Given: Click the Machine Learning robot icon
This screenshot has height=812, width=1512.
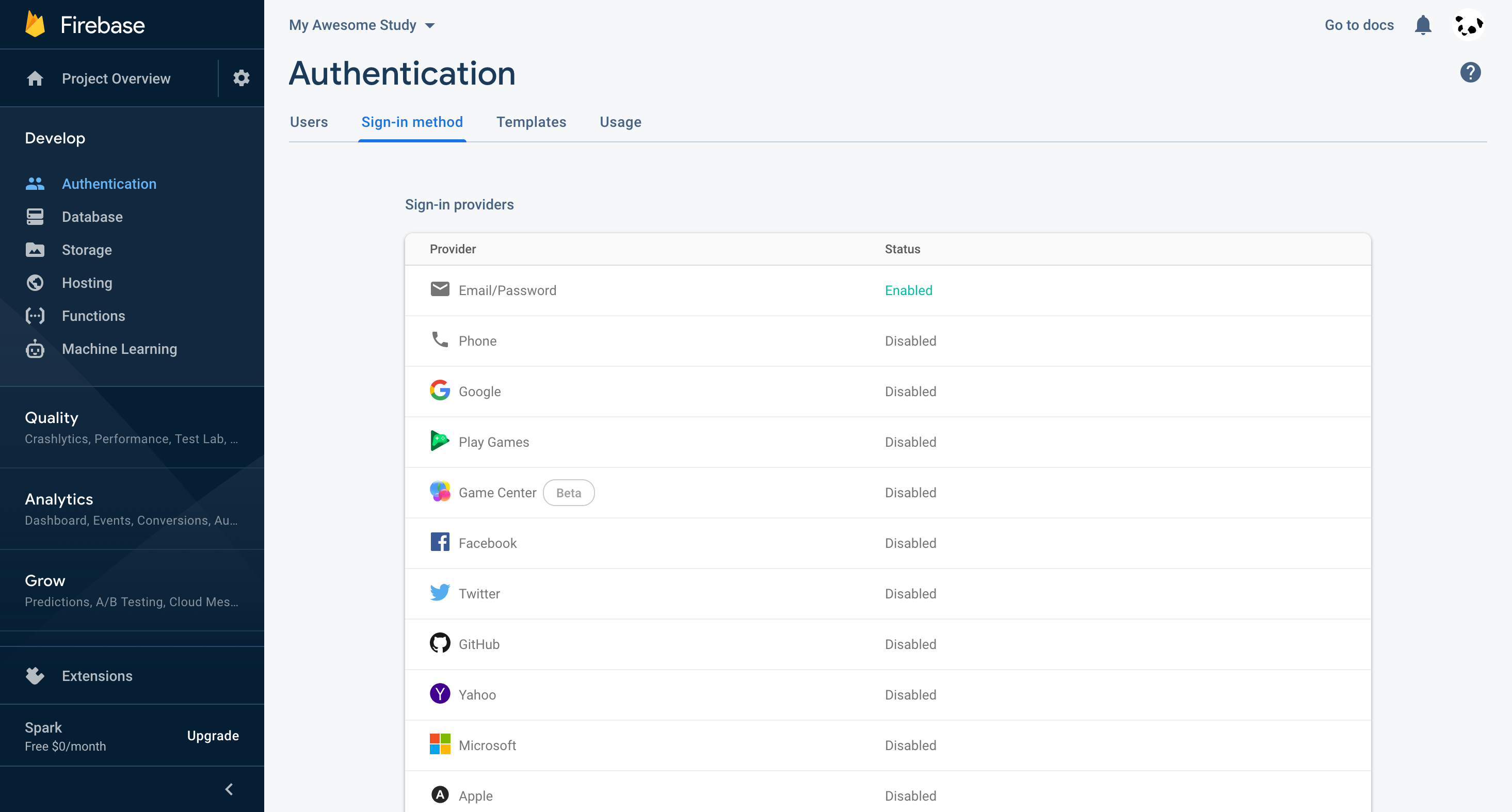Looking at the screenshot, I should (x=35, y=349).
